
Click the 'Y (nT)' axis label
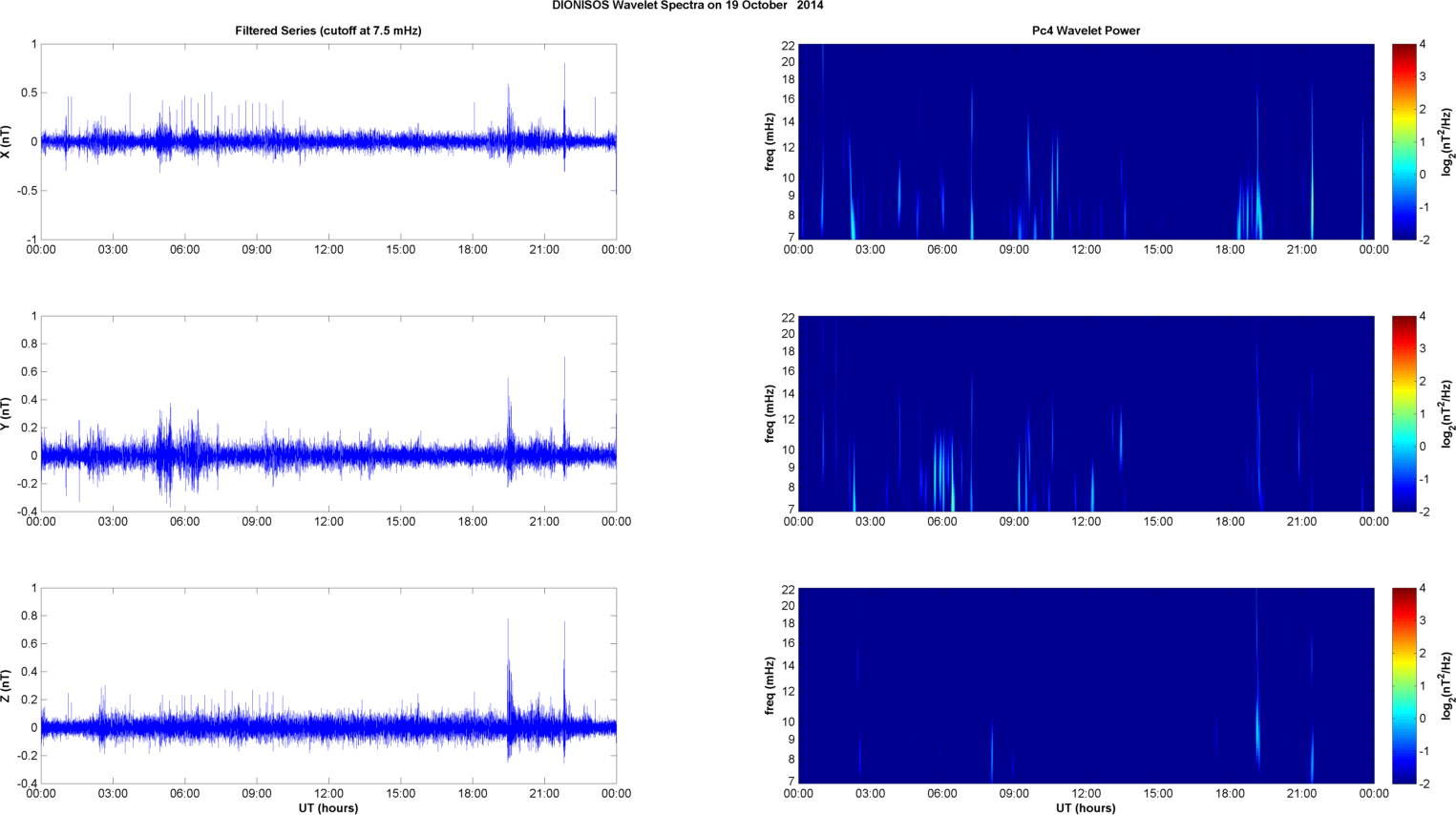pyautogui.click(x=7, y=413)
